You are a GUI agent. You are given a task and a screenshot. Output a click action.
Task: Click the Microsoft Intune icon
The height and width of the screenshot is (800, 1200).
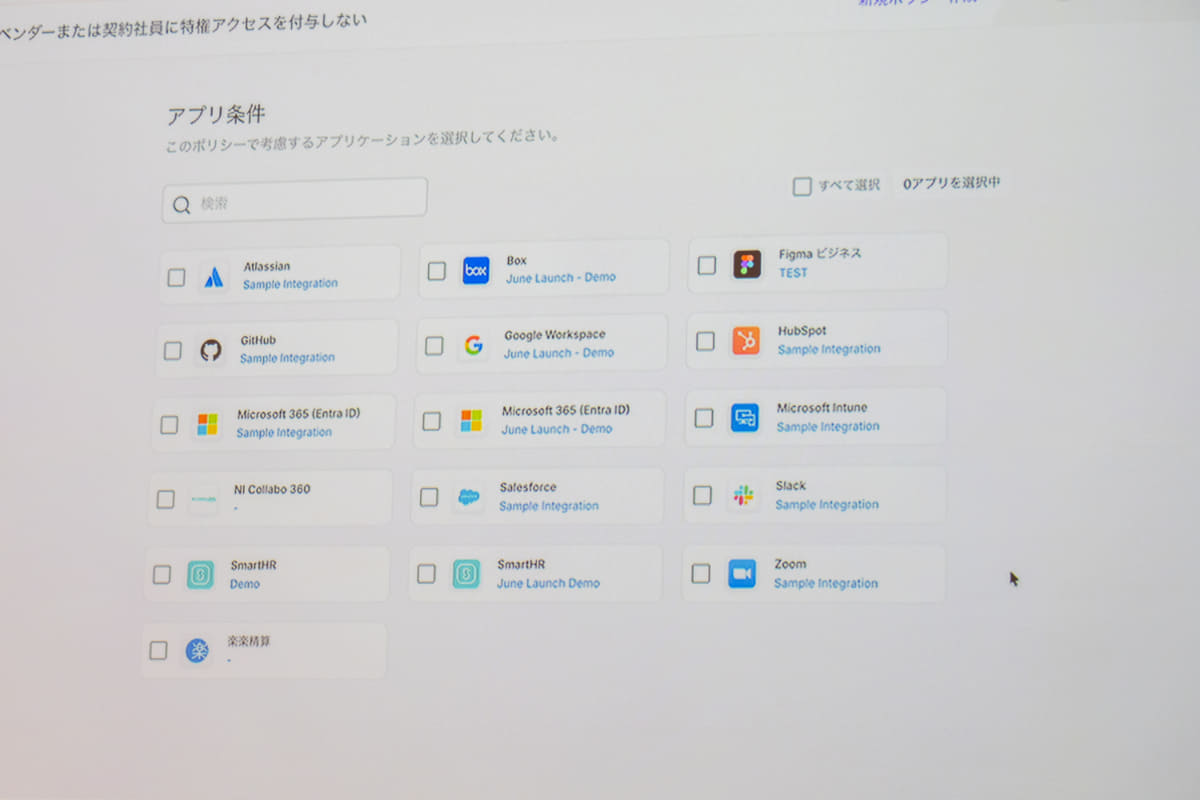click(744, 417)
